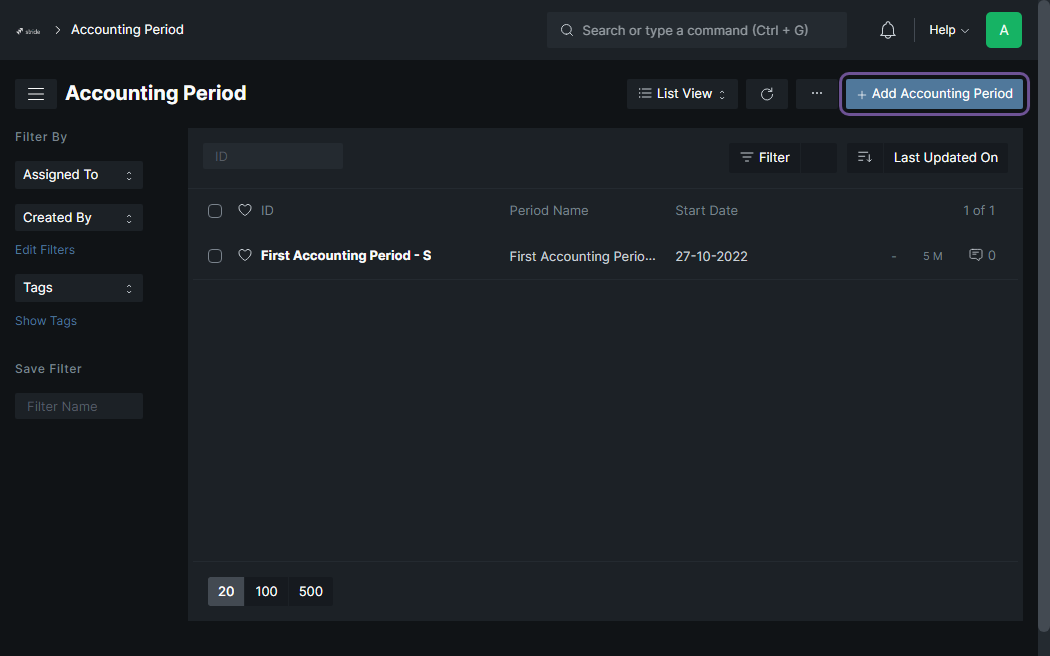This screenshot has width=1050, height=656.
Task: Go to the Stride home logo
Action: click(x=28, y=30)
